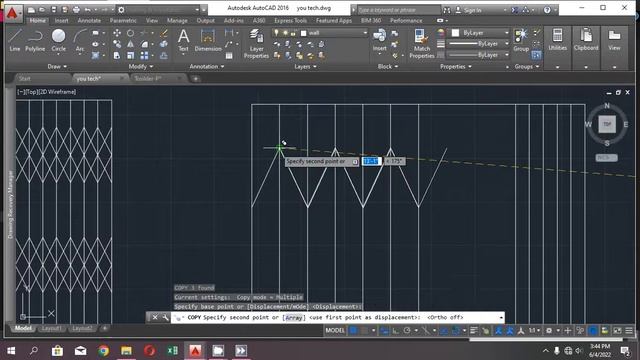Viewport: 640px width, 360px height.
Task: Select the Polyline tool
Action: (x=35, y=40)
